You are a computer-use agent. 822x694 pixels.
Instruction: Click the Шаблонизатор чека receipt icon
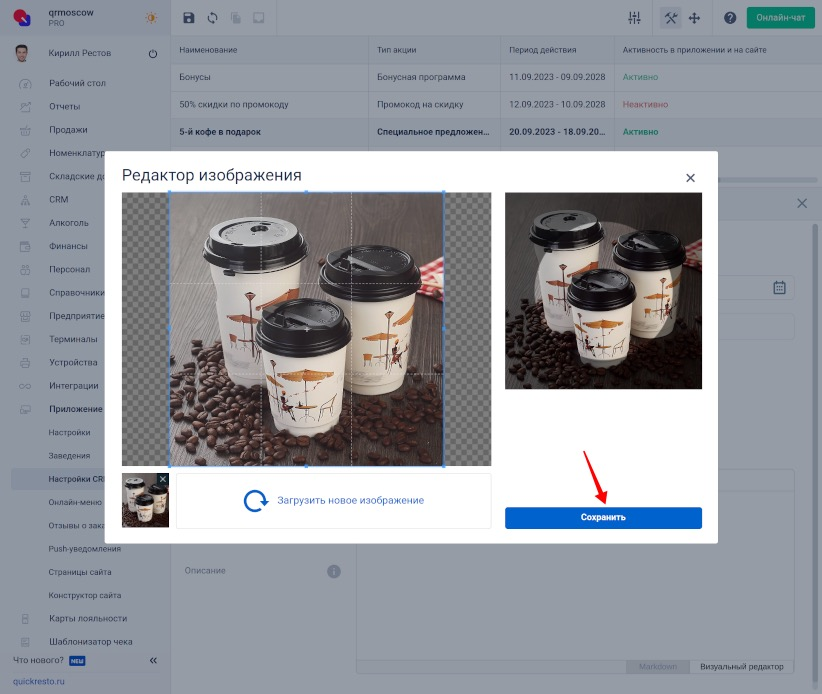tap(25, 642)
